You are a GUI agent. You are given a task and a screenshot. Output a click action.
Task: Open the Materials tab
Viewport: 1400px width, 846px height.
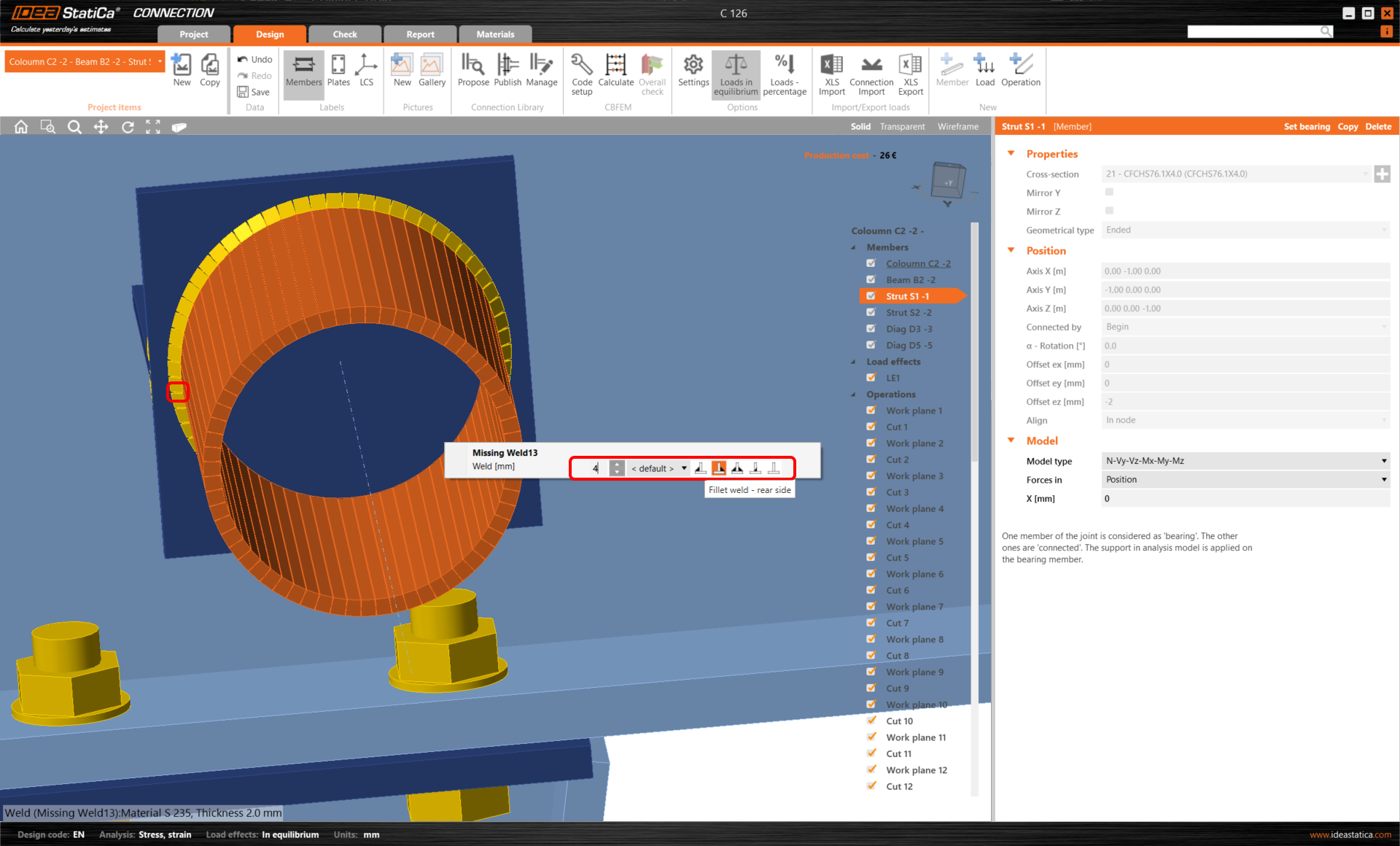coord(495,34)
